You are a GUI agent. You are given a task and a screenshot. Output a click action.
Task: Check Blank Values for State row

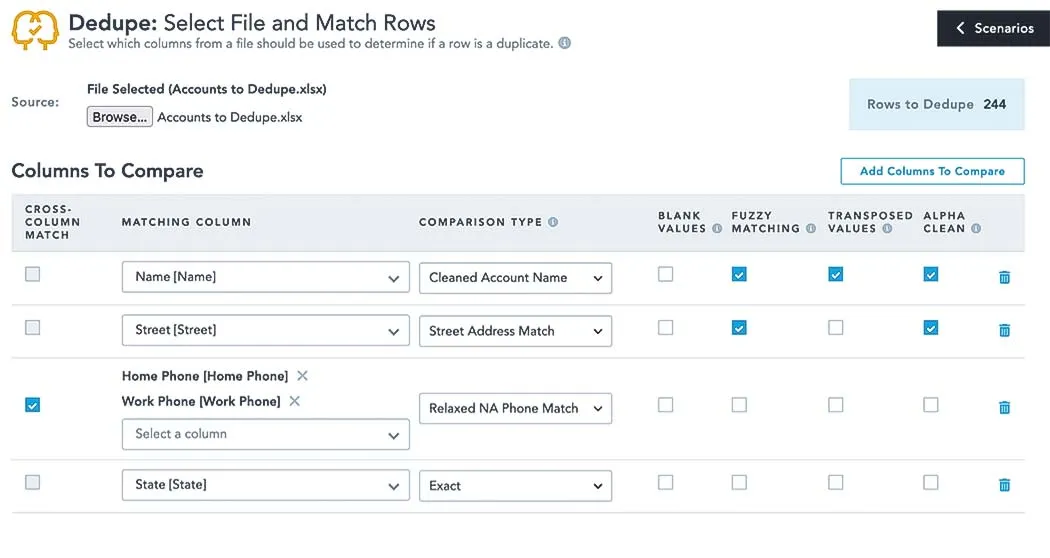[x=665, y=482]
